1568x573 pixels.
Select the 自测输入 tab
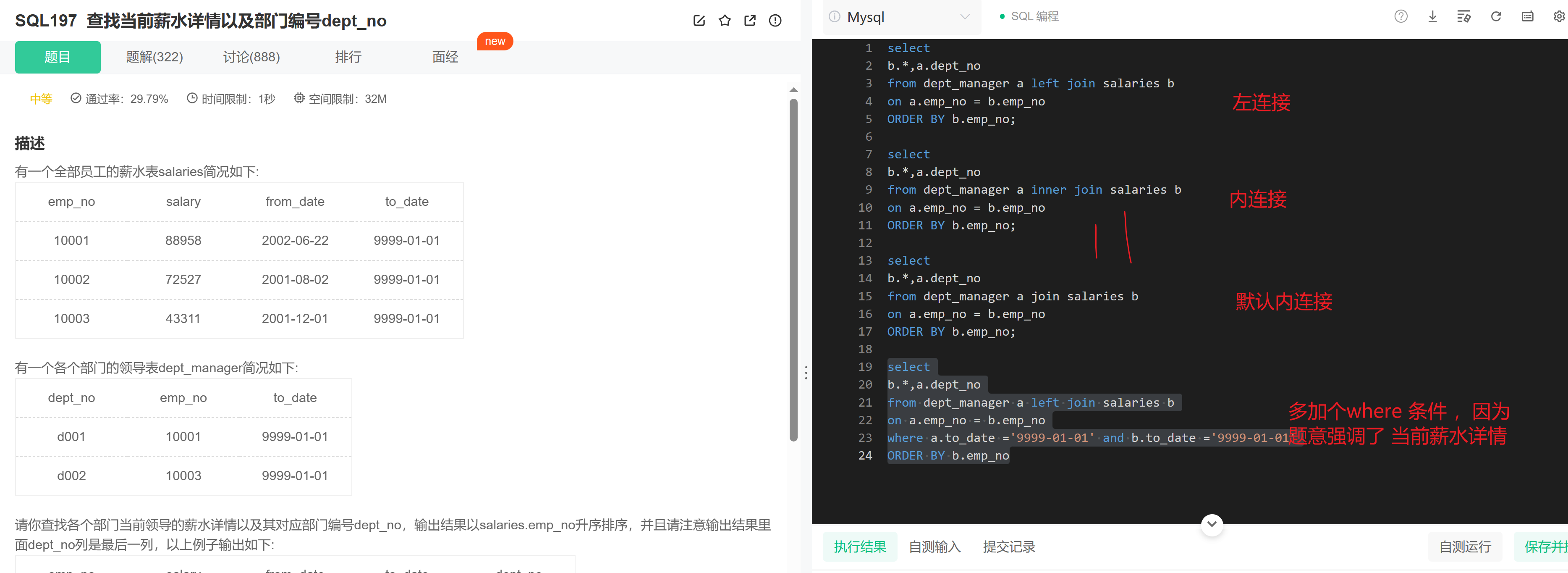pyautogui.click(x=935, y=547)
